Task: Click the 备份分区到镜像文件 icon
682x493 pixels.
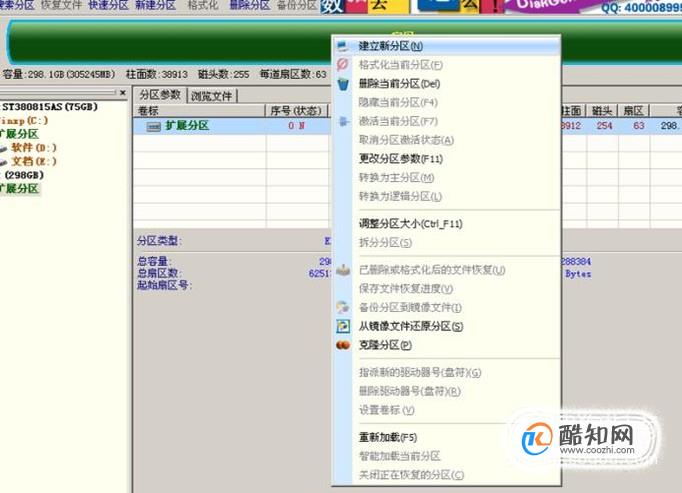Action: click(x=343, y=307)
